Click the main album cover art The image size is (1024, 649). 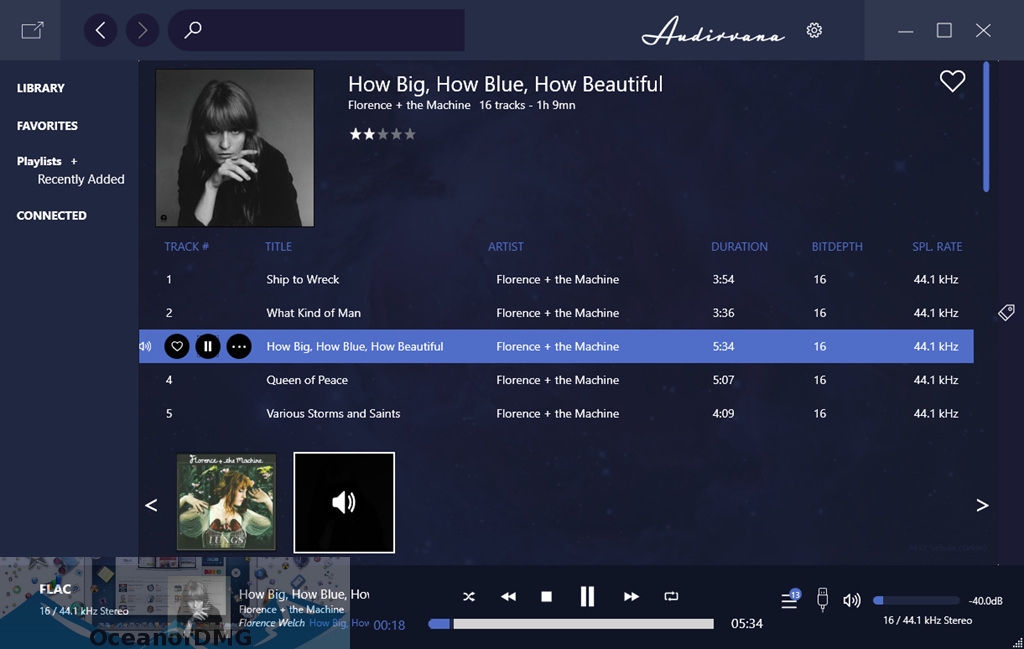click(x=234, y=148)
